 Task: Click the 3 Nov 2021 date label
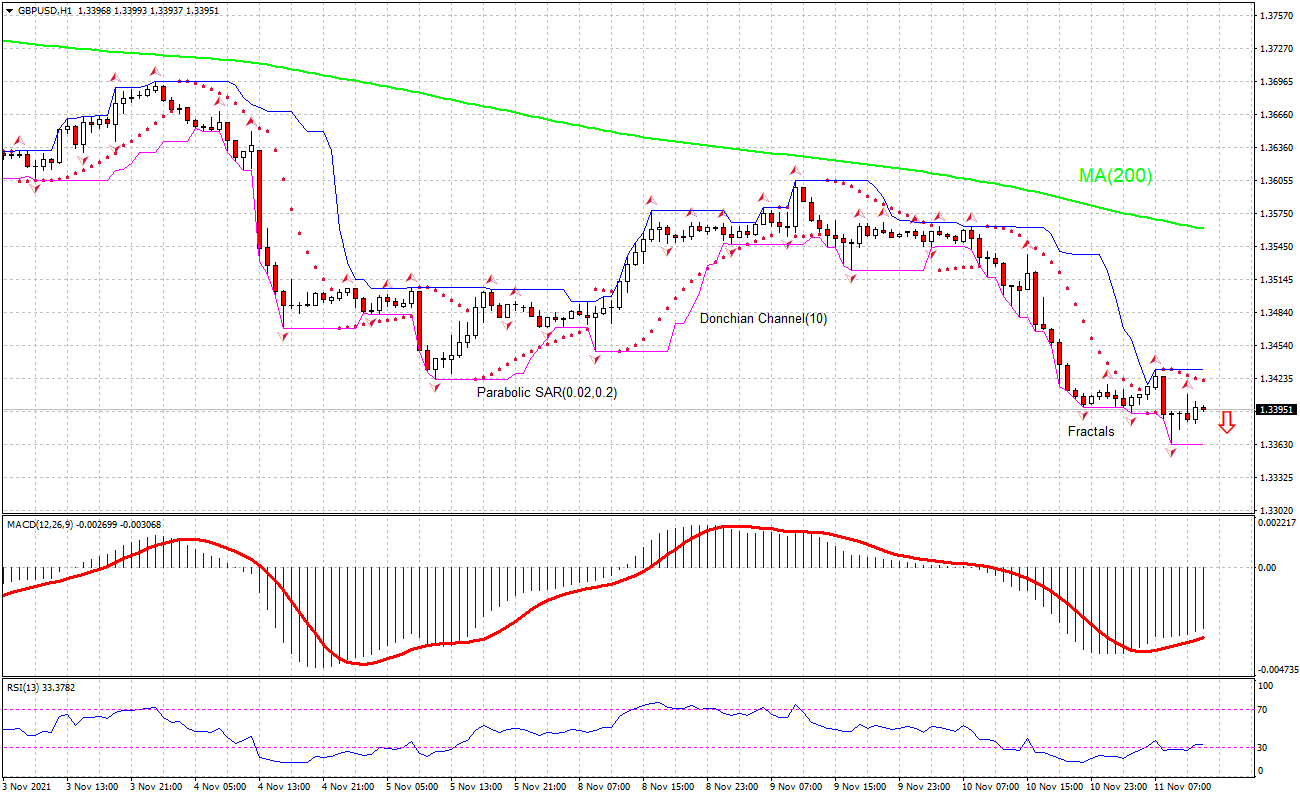tap(29, 787)
